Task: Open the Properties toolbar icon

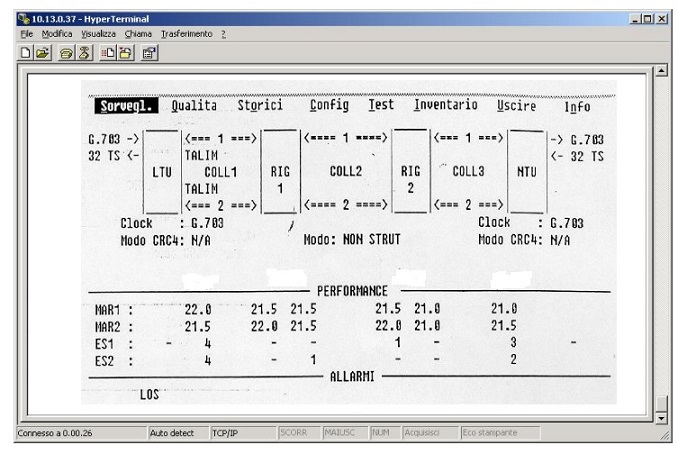Action: pyautogui.click(x=148, y=53)
